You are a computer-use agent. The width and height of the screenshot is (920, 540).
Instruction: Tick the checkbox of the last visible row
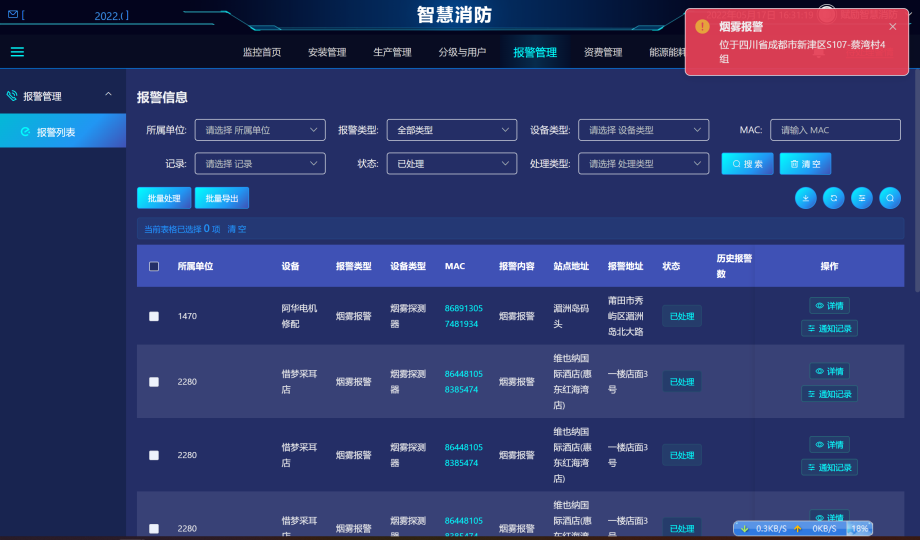click(x=154, y=528)
